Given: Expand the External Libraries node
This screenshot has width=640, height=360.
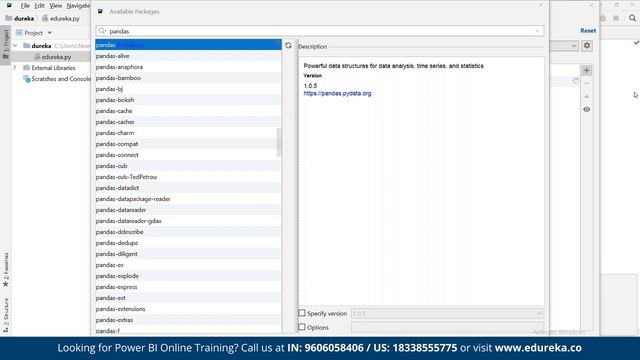Looking at the screenshot, I should coord(16,68).
